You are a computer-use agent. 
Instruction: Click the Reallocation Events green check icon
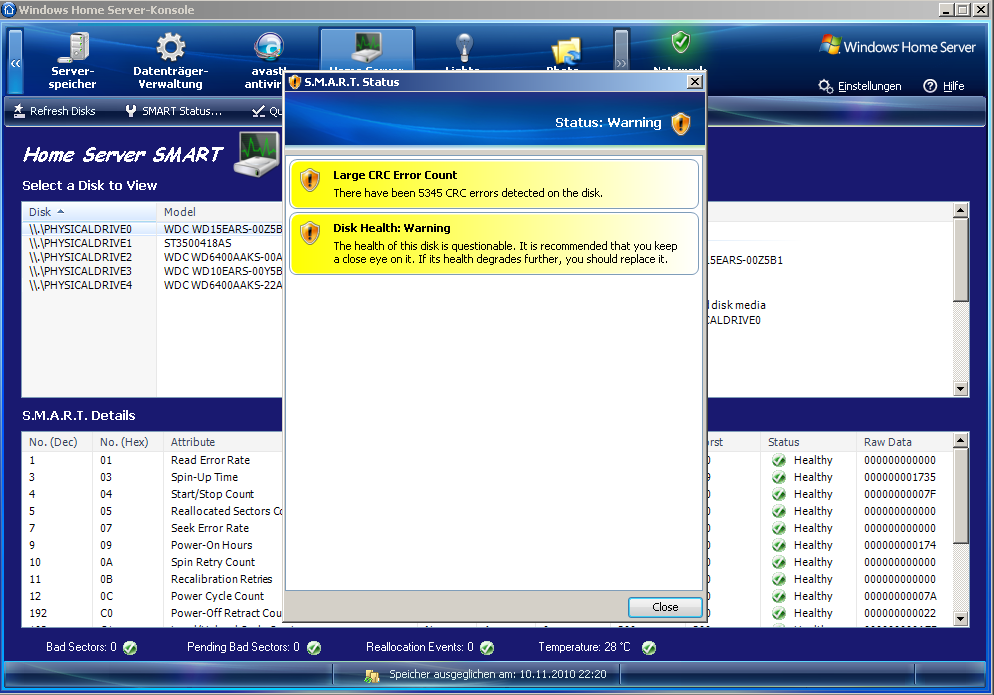(487, 647)
